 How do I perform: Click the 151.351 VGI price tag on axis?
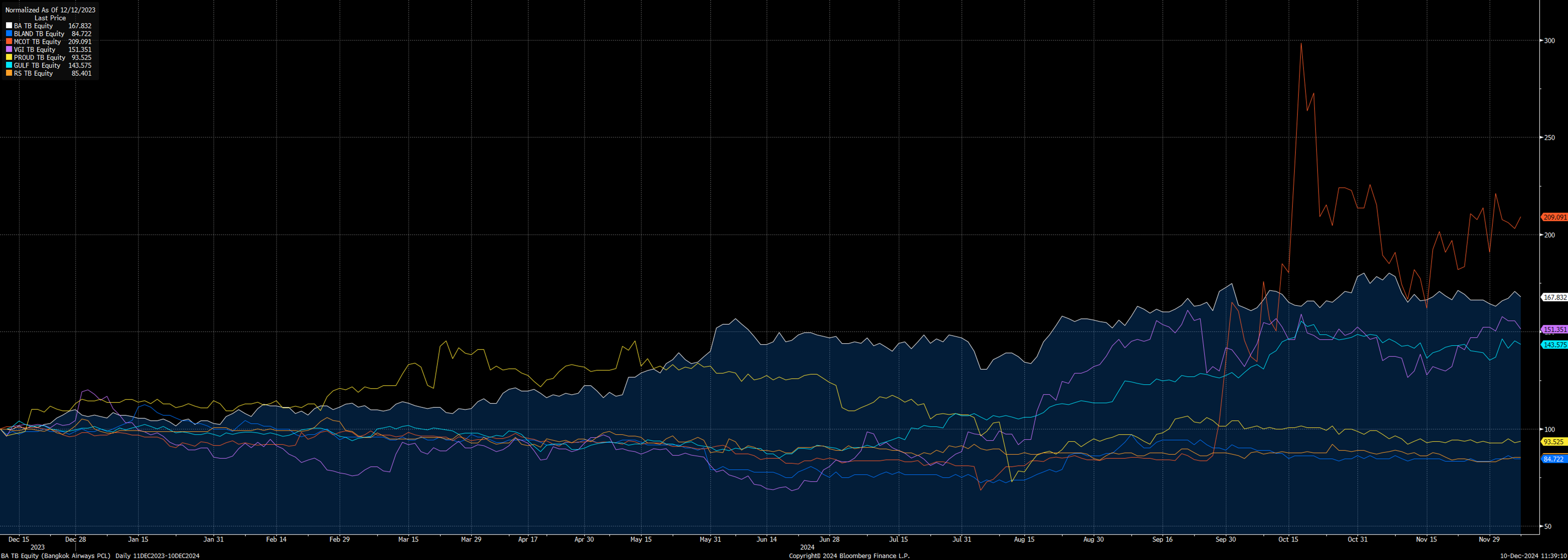(1554, 329)
